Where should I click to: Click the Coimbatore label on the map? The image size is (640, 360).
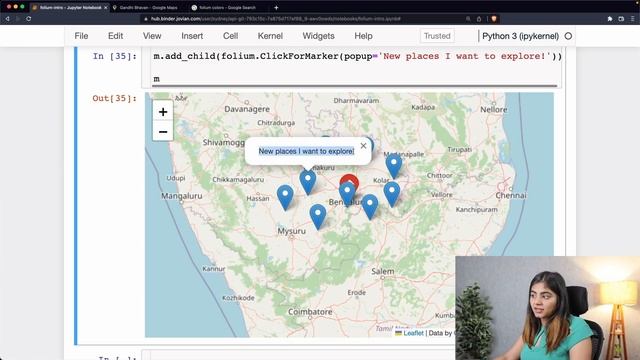310,312
